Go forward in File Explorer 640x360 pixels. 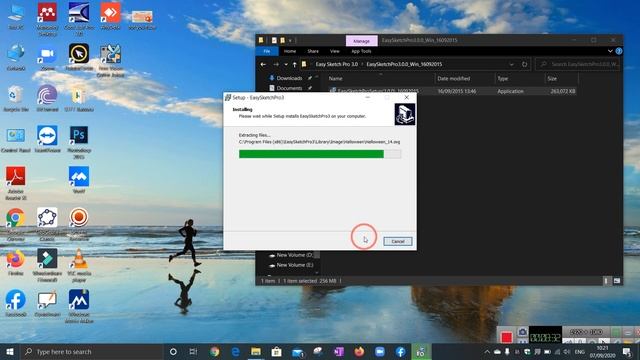(276, 64)
